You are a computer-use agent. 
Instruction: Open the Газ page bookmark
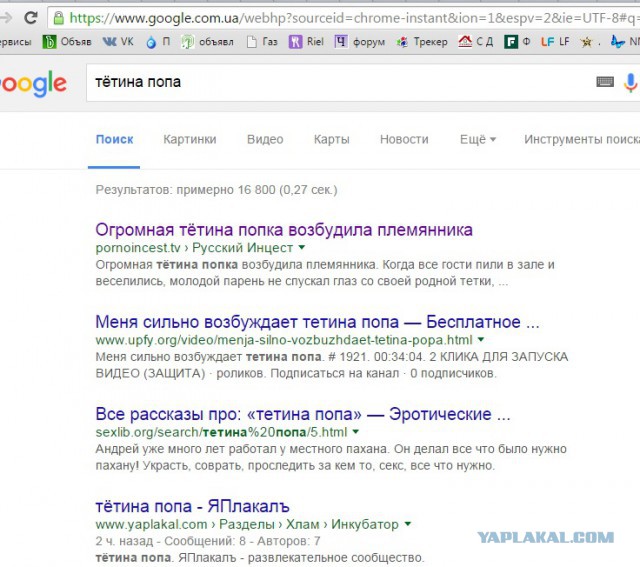click(x=262, y=42)
